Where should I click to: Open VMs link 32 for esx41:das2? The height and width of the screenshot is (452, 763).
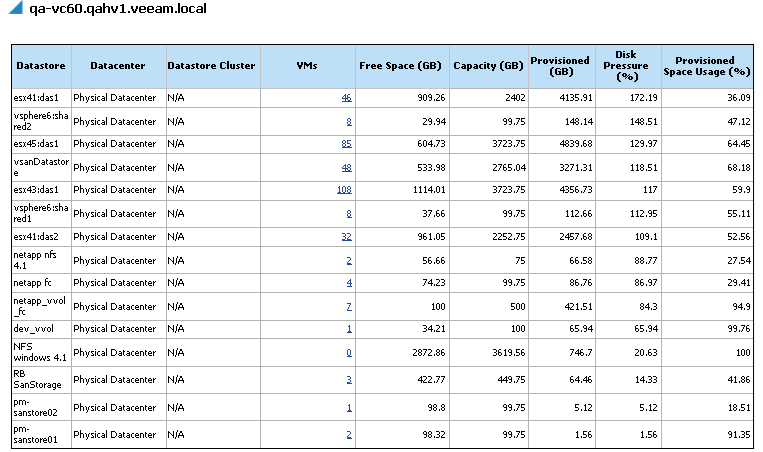tap(346, 237)
